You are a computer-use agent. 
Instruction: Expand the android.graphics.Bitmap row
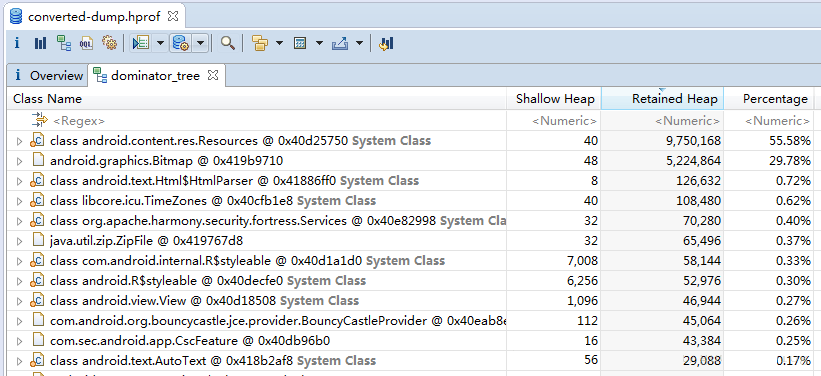pos(19,161)
